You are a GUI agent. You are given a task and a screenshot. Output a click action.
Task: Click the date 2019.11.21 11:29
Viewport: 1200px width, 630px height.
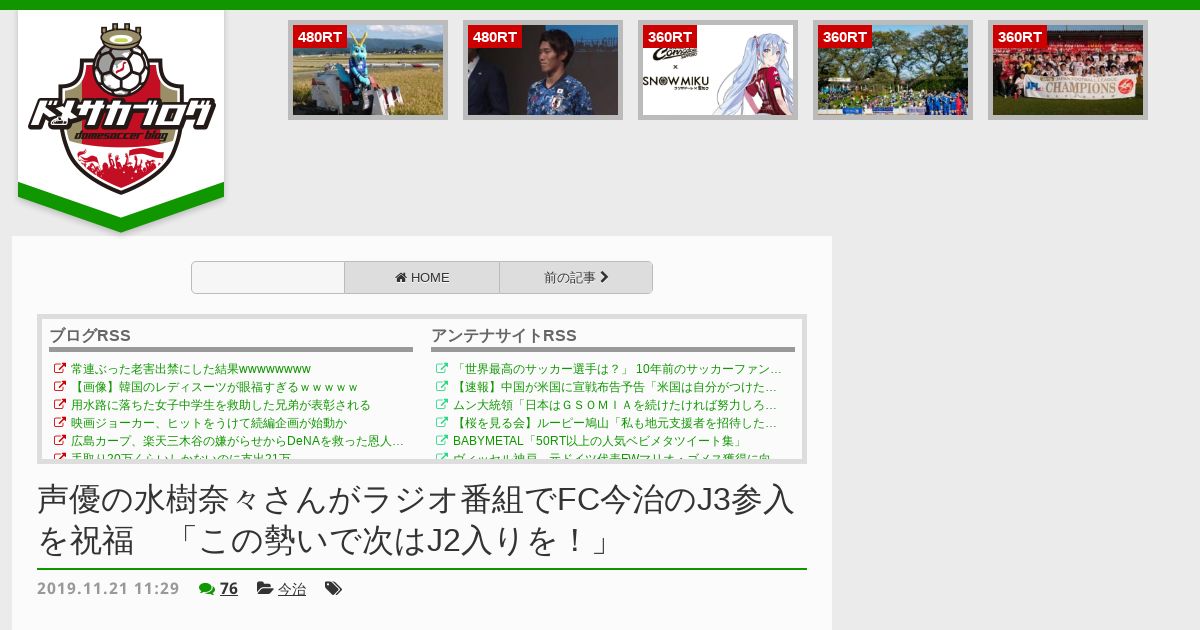click(x=108, y=589)
